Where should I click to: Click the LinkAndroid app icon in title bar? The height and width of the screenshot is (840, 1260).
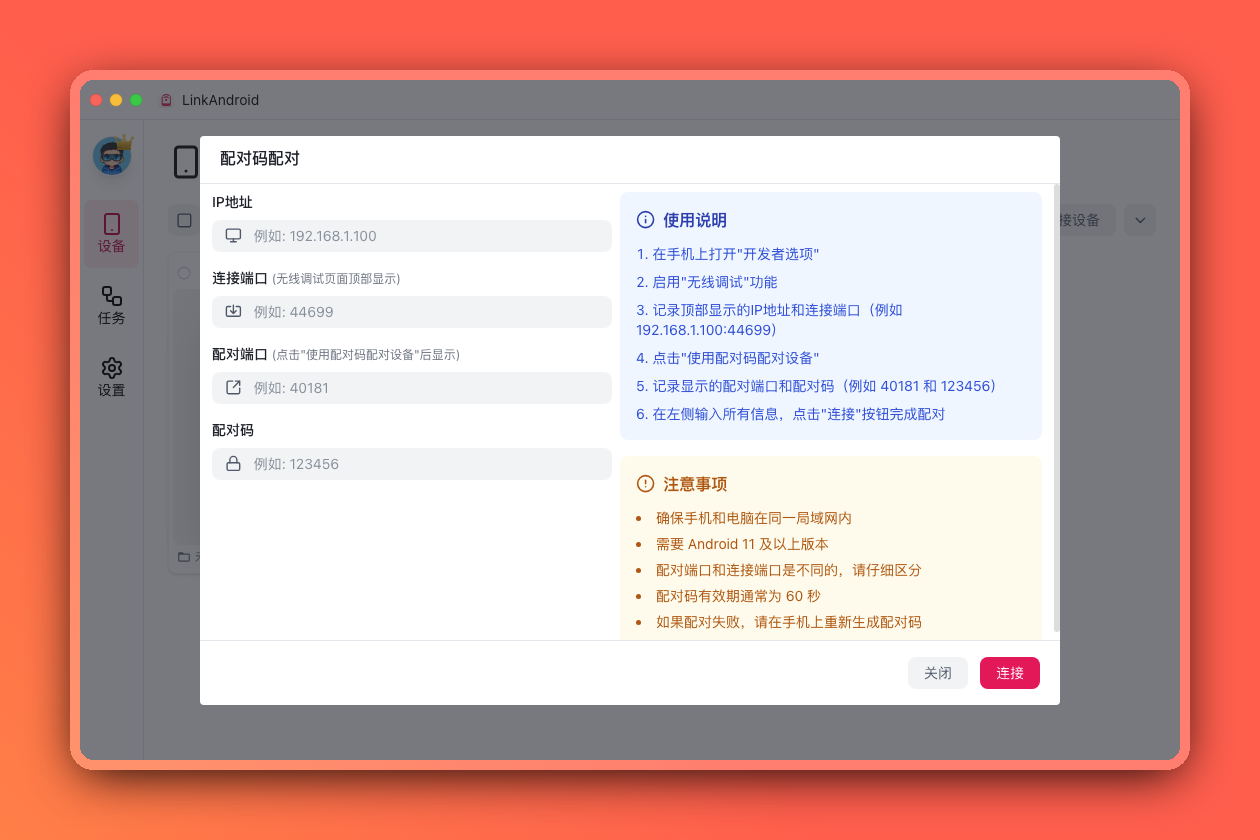(x=166, y=100)
